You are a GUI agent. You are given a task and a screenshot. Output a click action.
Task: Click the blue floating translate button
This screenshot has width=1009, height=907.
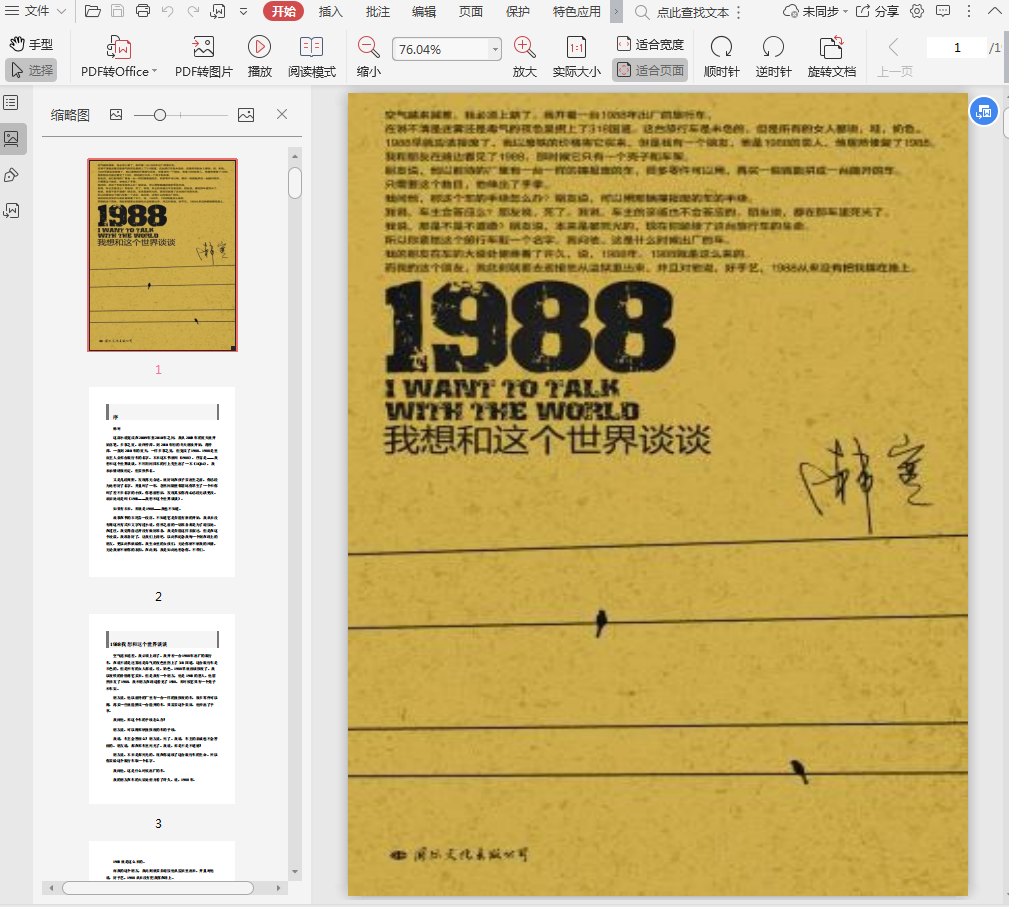983,111
